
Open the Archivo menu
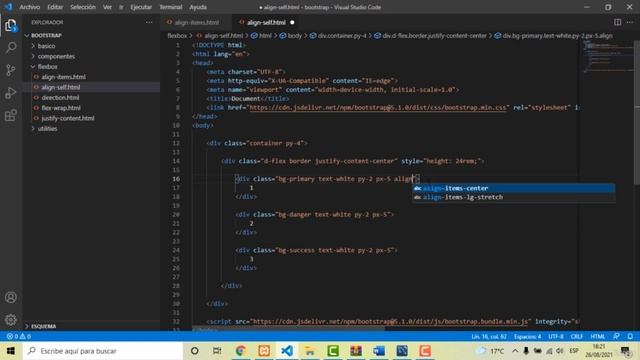coord(29,7)
